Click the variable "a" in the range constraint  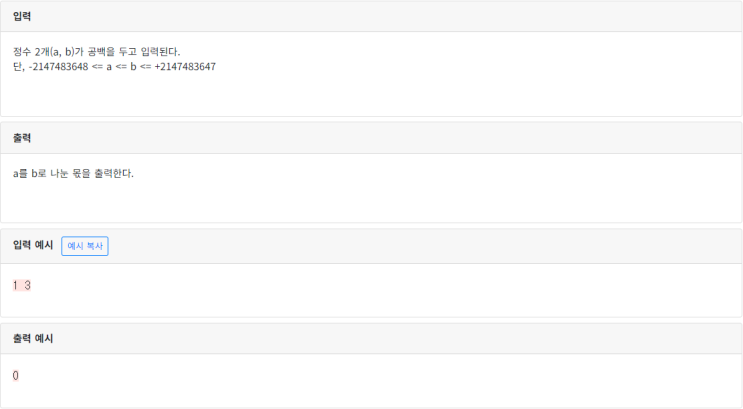109,67
